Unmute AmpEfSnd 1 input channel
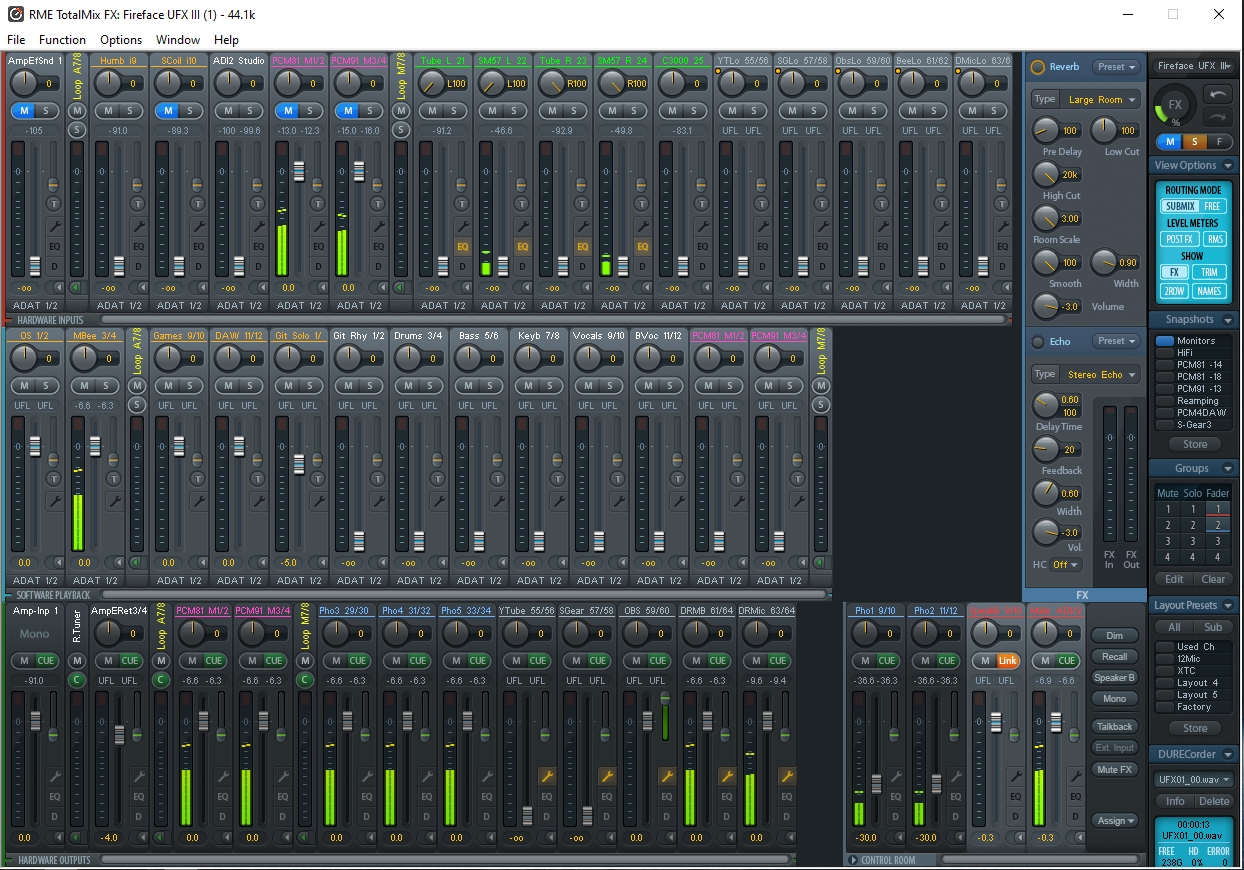 tap(22, 110)
